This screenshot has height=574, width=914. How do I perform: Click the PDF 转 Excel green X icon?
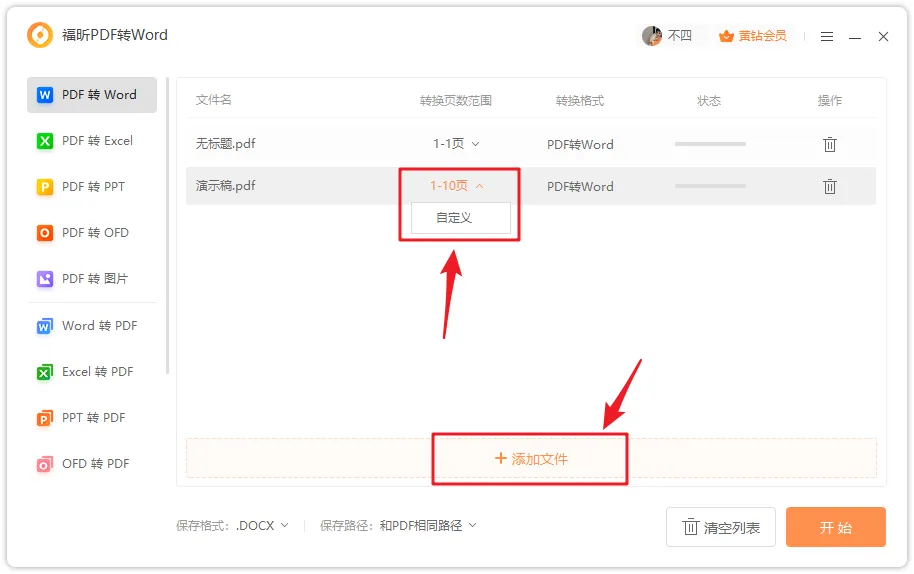point(45,141)
